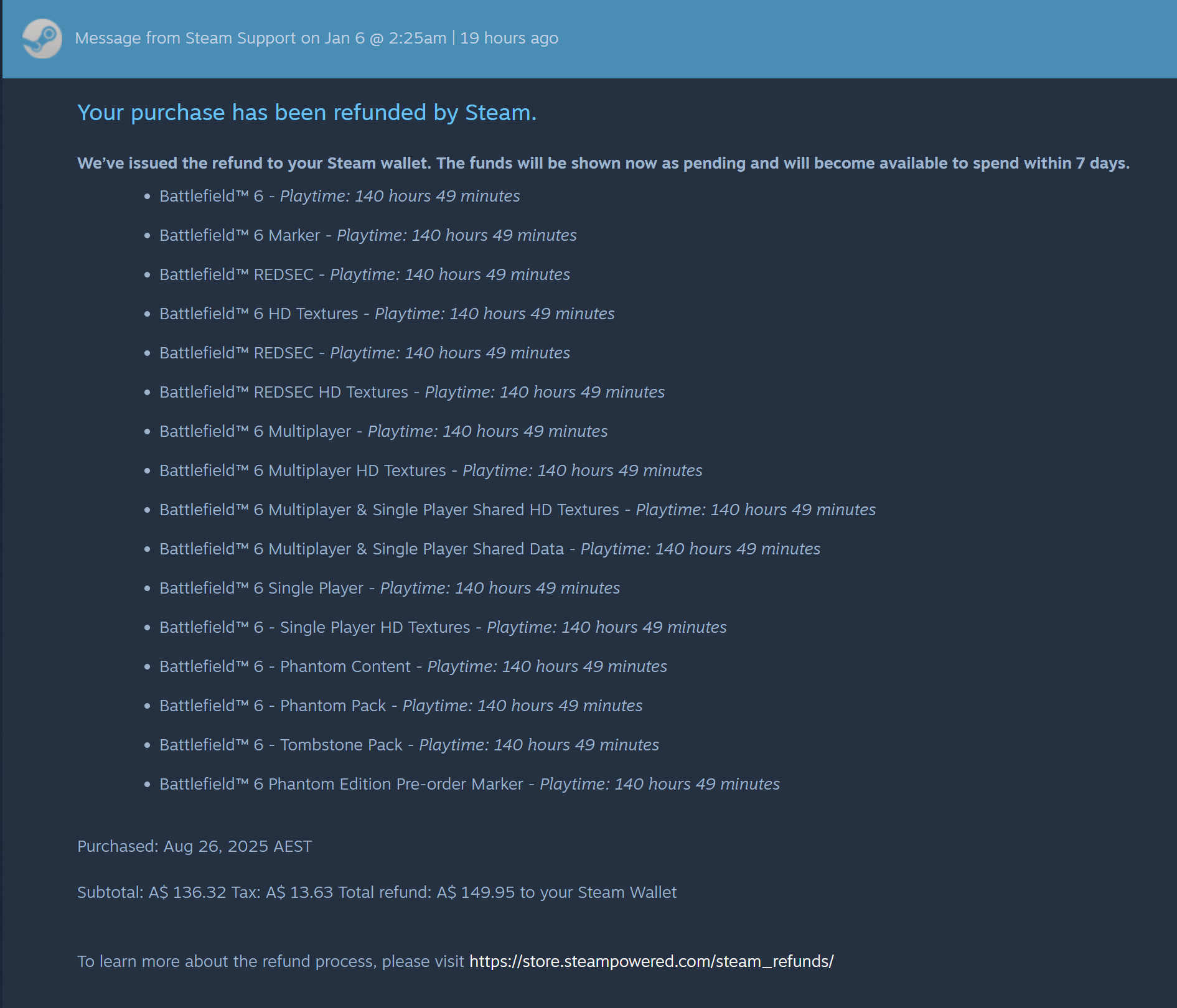Screen dimensions: 1177x1008
Task: Click the row "Battlefield™ 6 - Phantom Pack"
Action: [401, 706]
